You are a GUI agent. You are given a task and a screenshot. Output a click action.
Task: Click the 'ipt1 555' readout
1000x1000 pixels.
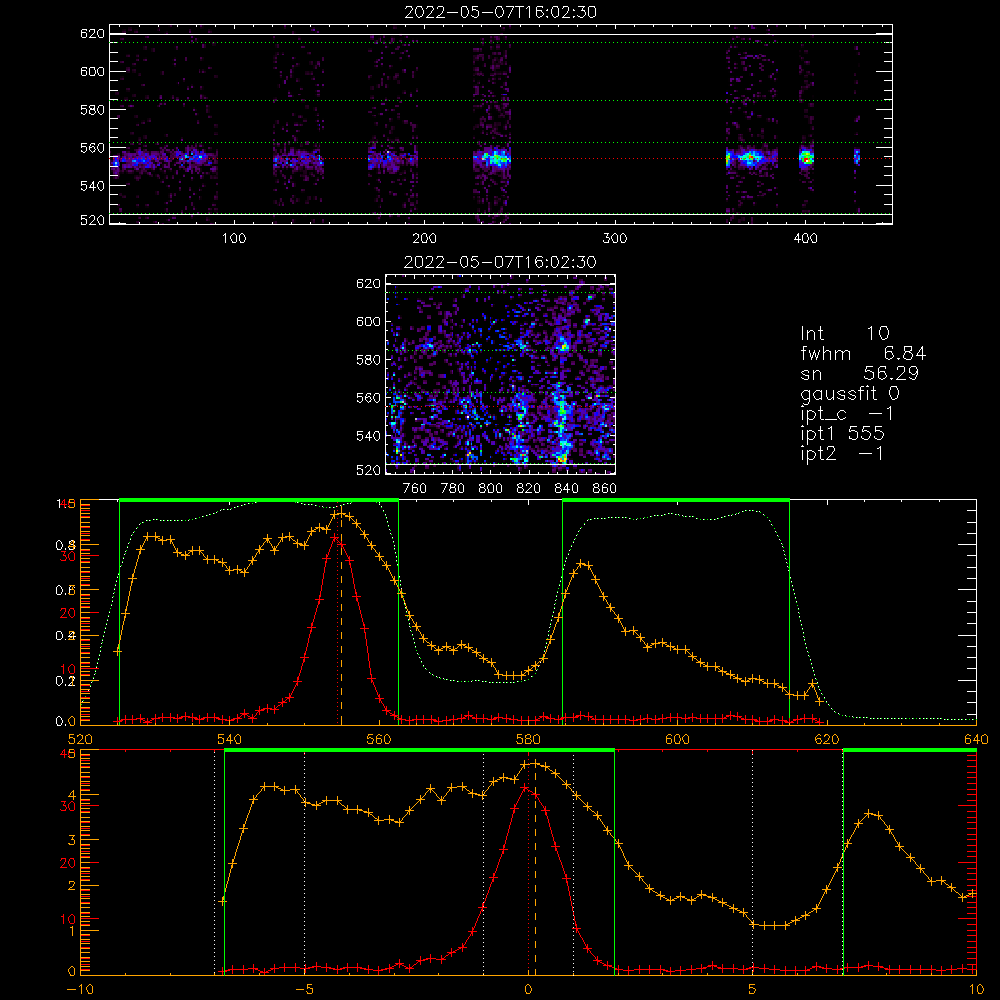pyautogui.click(x=842, y=433)
